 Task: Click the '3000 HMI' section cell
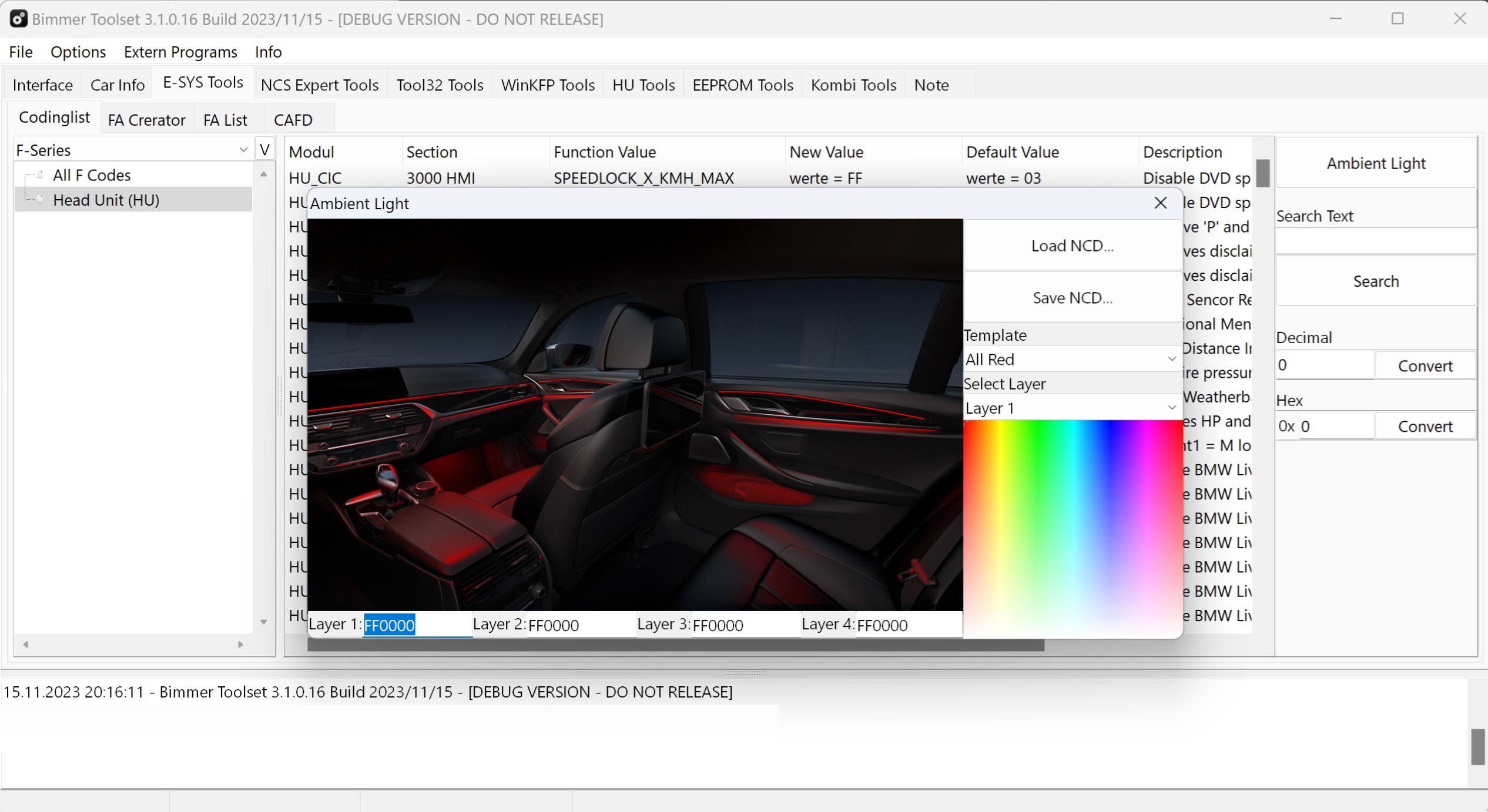(441, 178)
